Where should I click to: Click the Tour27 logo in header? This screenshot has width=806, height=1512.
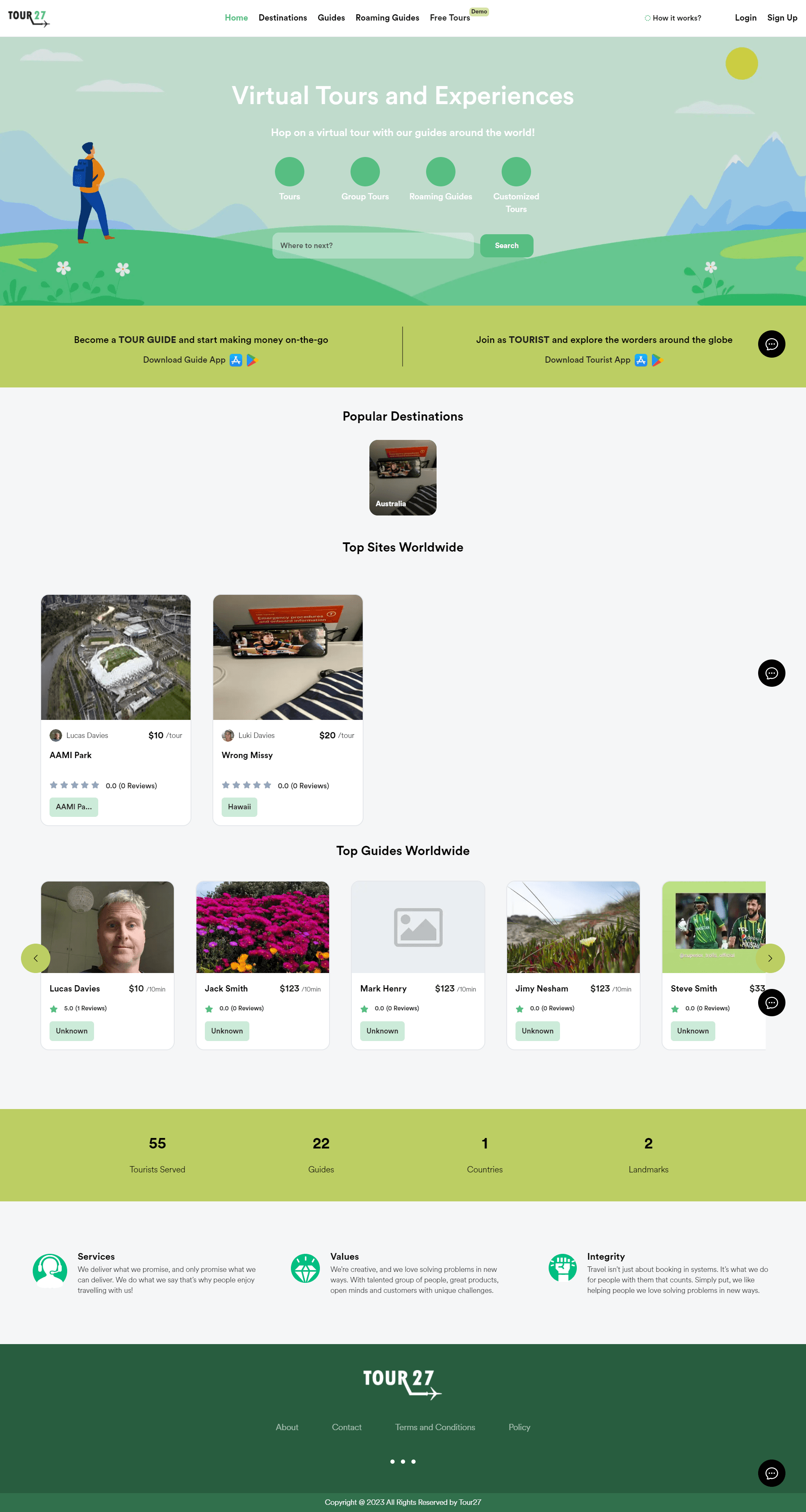pyautogui.click(x=29, y=18)
